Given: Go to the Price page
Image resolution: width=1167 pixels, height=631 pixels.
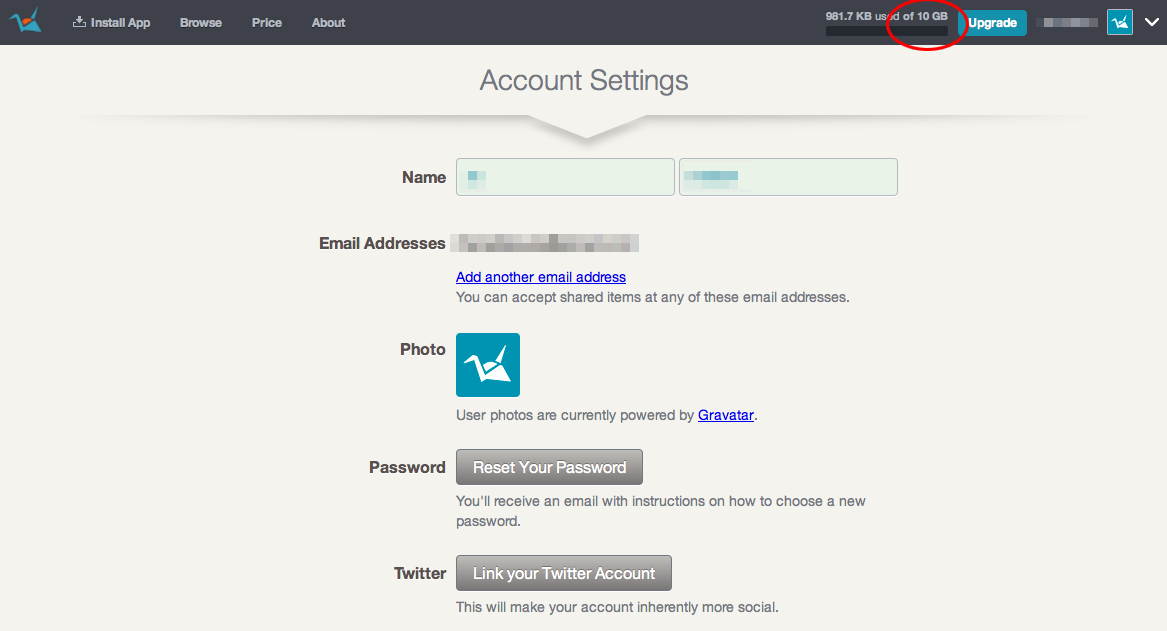Looking at the screenshot, I should coord(267,22).
